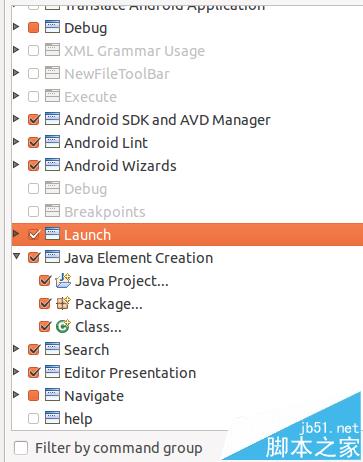Click the Breakpoints group icon
363x462 pixels.
(x=52, y=211)
